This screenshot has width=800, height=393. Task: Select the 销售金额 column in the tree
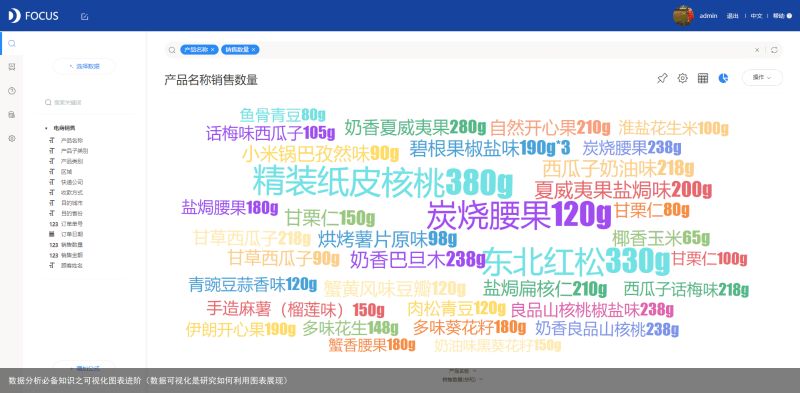click(x=65, y=255)
